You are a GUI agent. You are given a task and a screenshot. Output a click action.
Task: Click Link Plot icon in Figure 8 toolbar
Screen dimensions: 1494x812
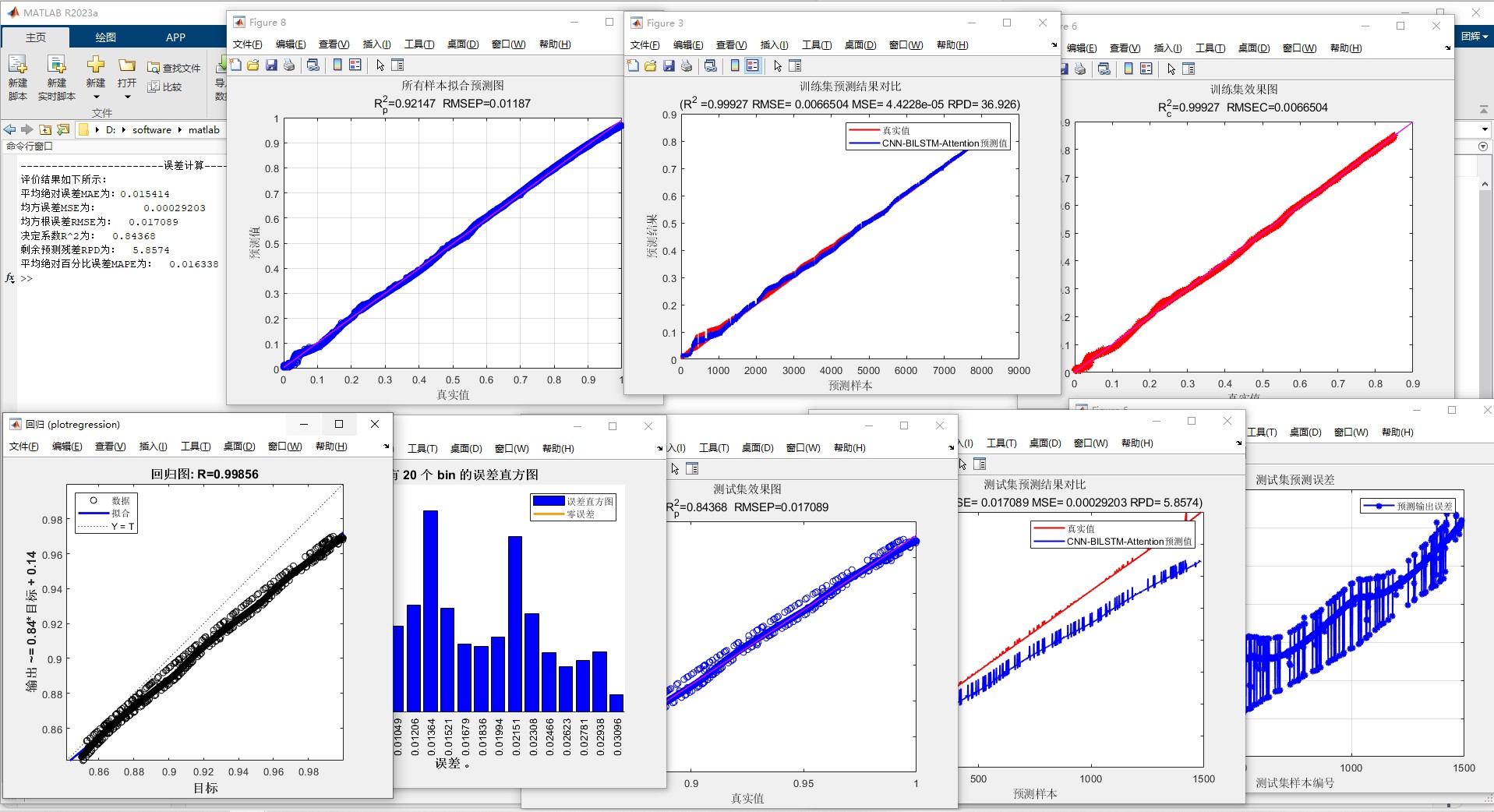pyautogui.click(x=313, y=65)
